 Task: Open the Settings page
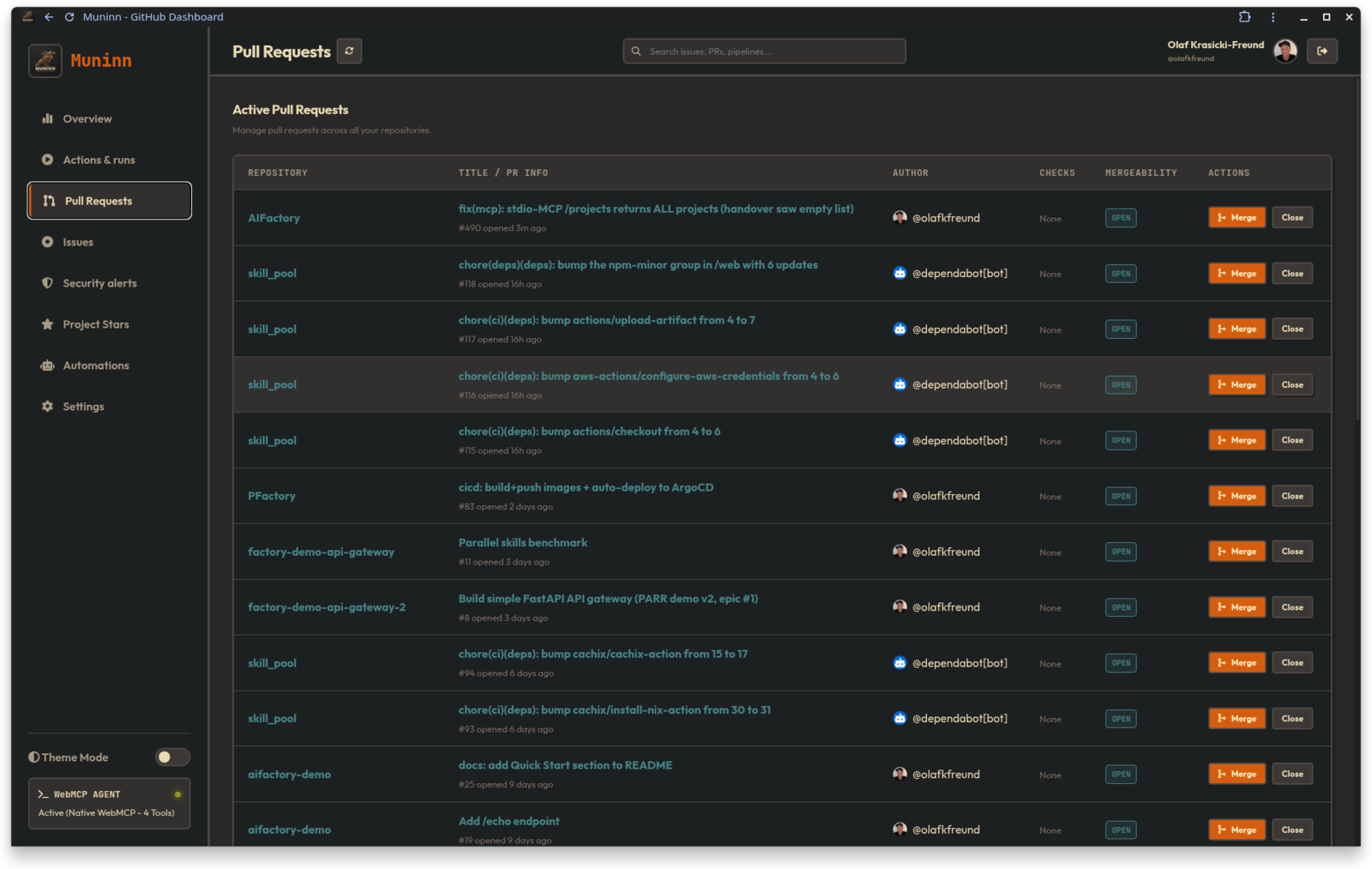[x=110, y=407]
